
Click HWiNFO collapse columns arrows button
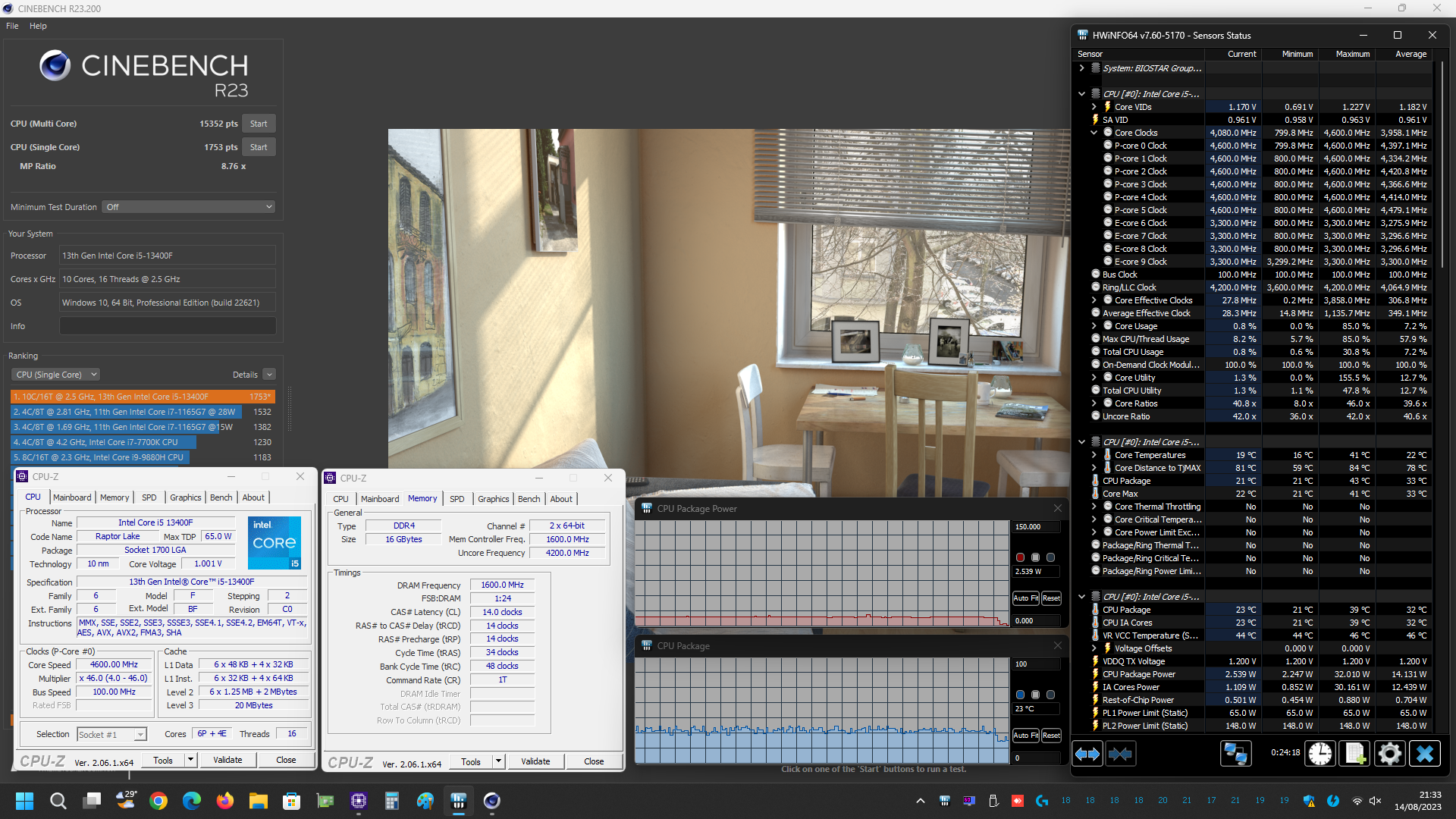pos(1120,754)
